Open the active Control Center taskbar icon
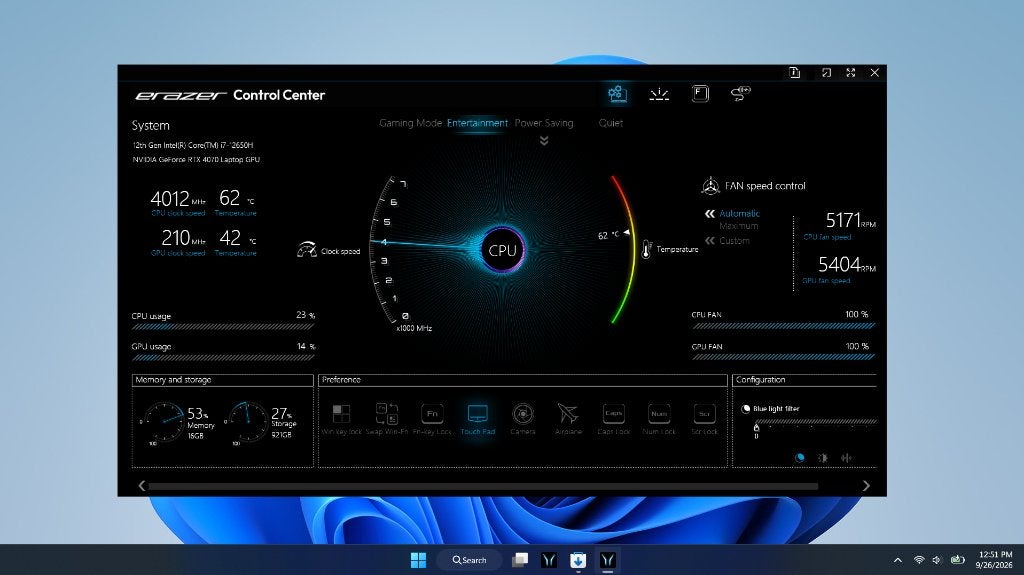 click(x=607, y=560)
